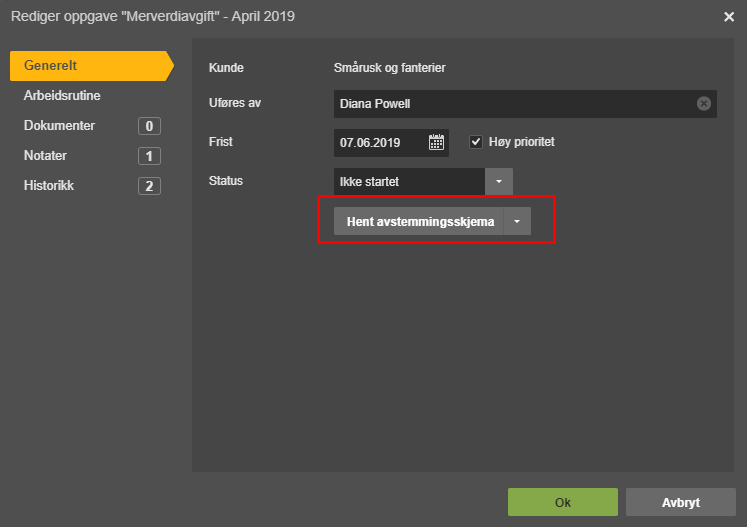The image size is (747, 527).
Task: Click the Avbryt button
Action: coord(680,502)
